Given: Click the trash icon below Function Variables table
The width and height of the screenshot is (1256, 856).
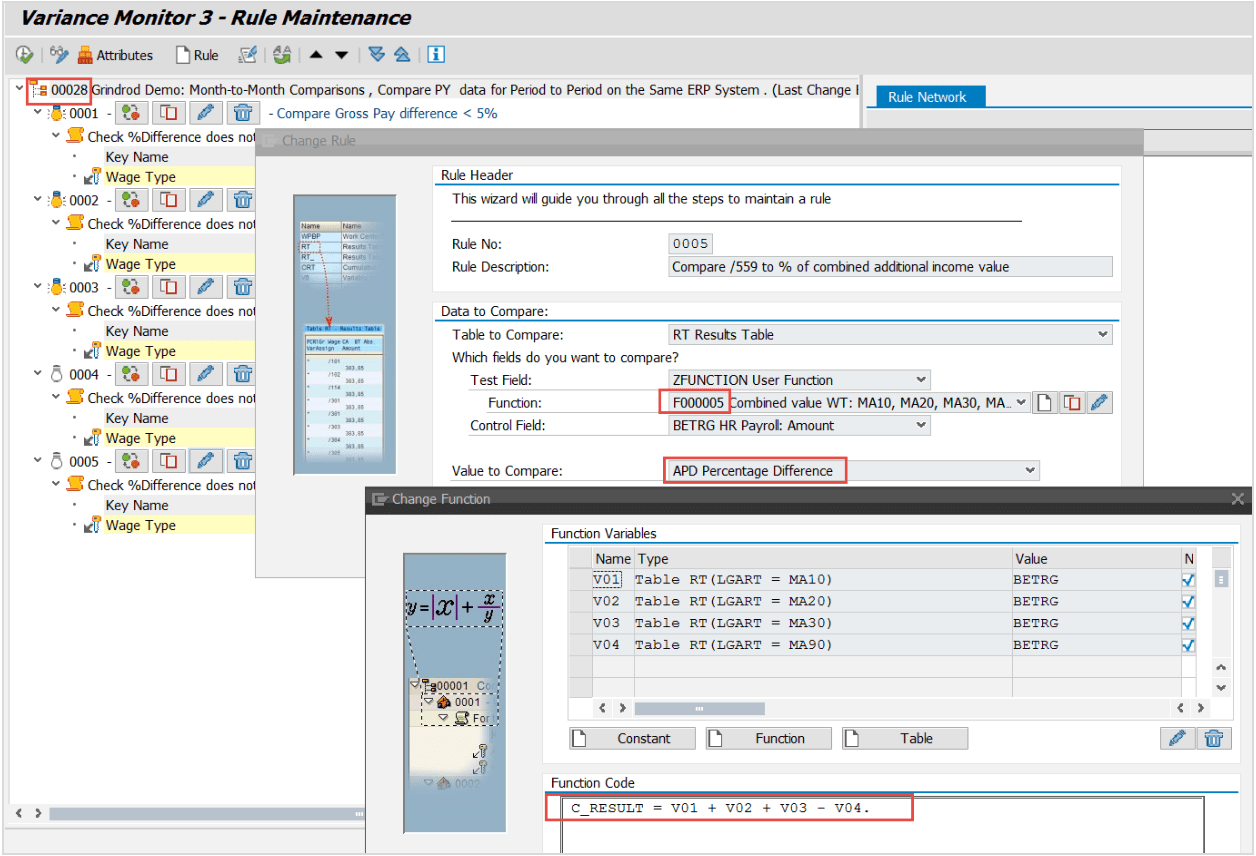Looking at the screenshot, I should 1213,739.
